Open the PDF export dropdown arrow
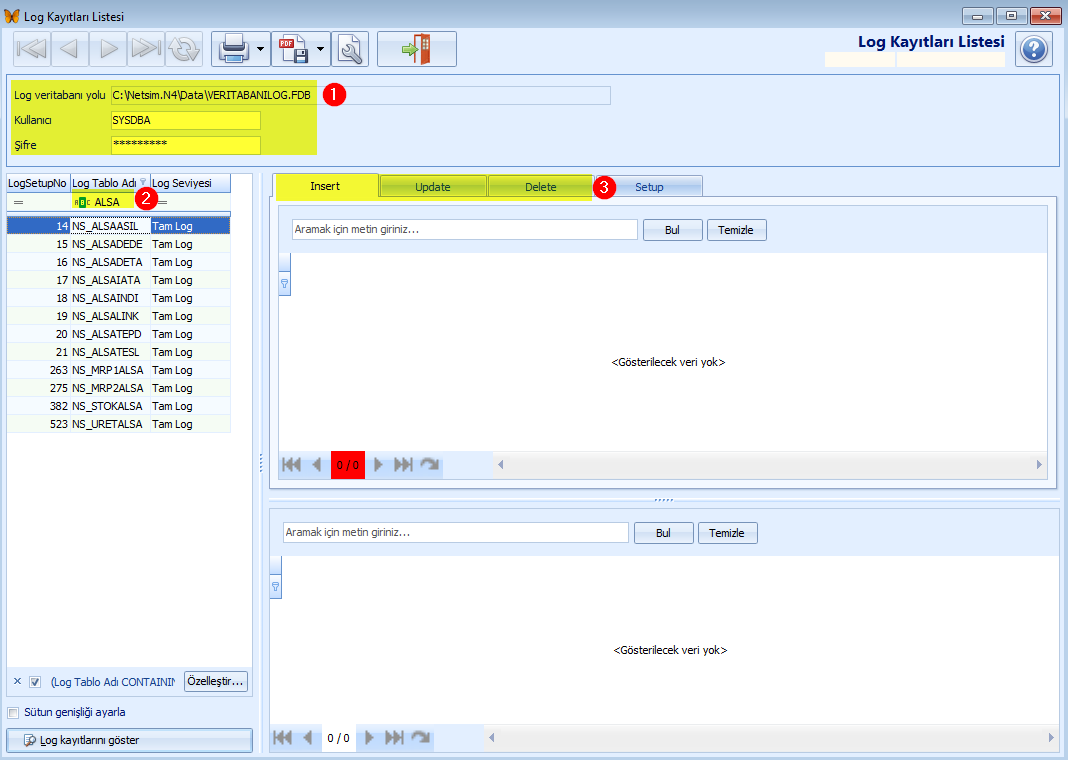 tap(319, 48)
